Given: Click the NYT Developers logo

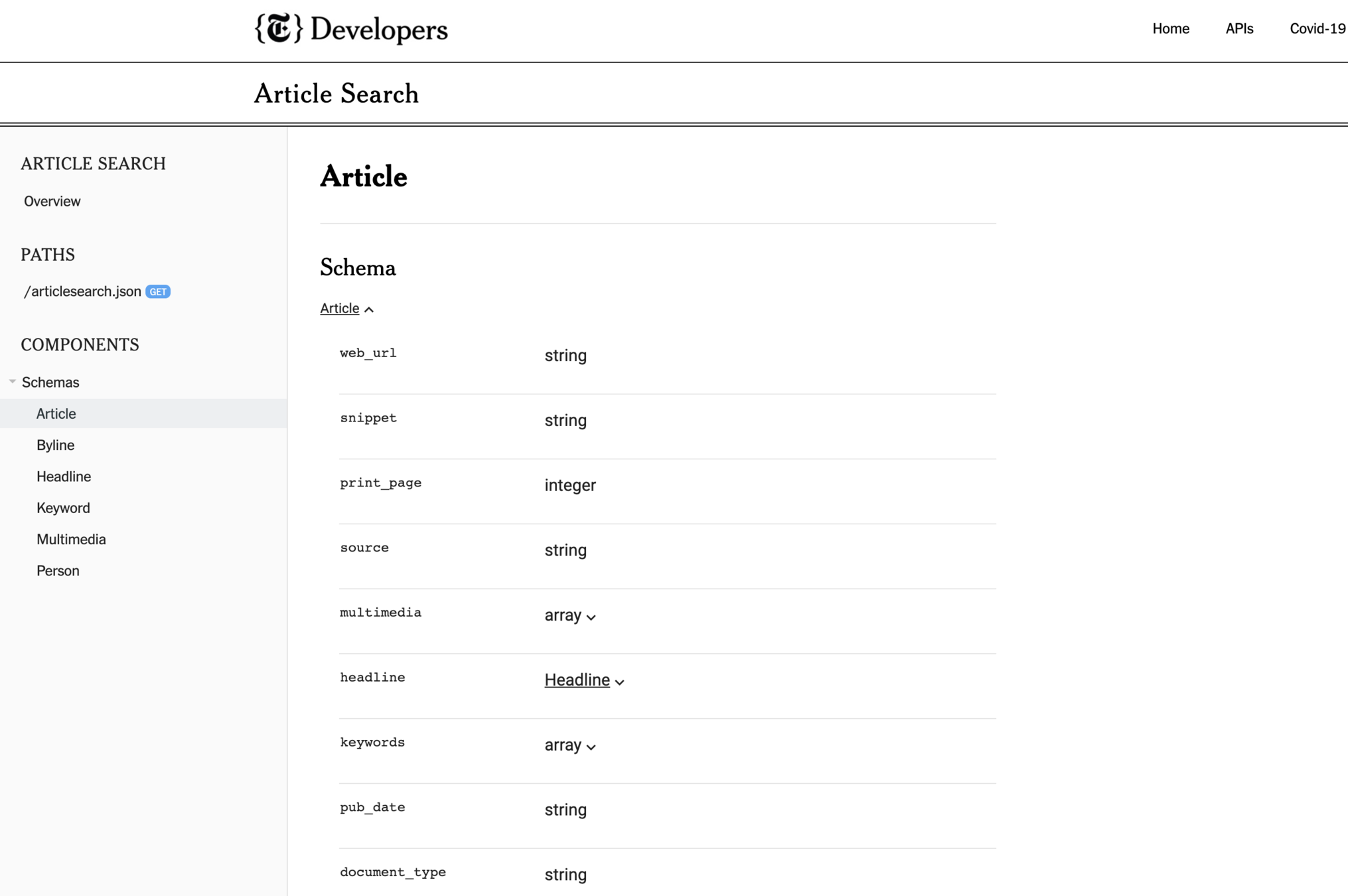Looking at the screenshot, I should [351, 29].
